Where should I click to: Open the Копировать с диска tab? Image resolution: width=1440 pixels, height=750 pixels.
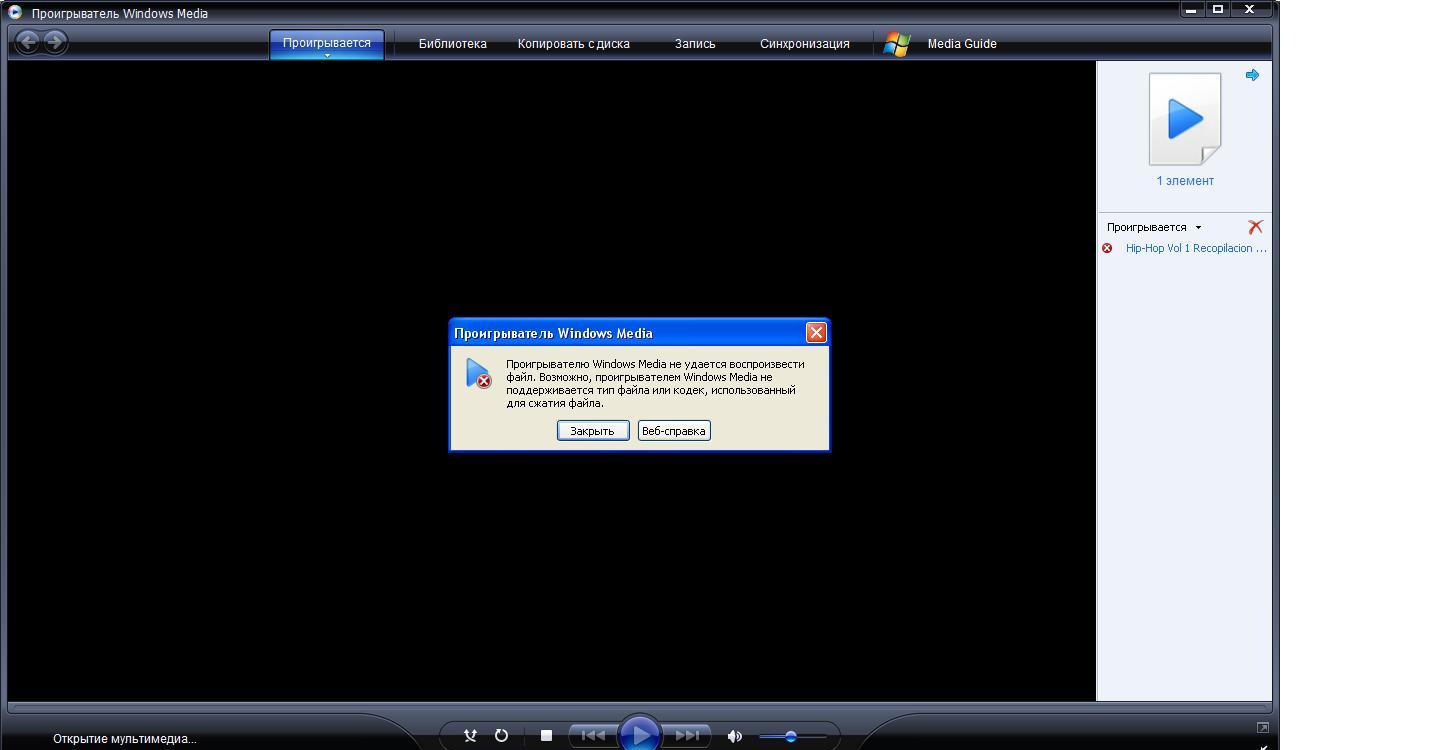(574, 44)
